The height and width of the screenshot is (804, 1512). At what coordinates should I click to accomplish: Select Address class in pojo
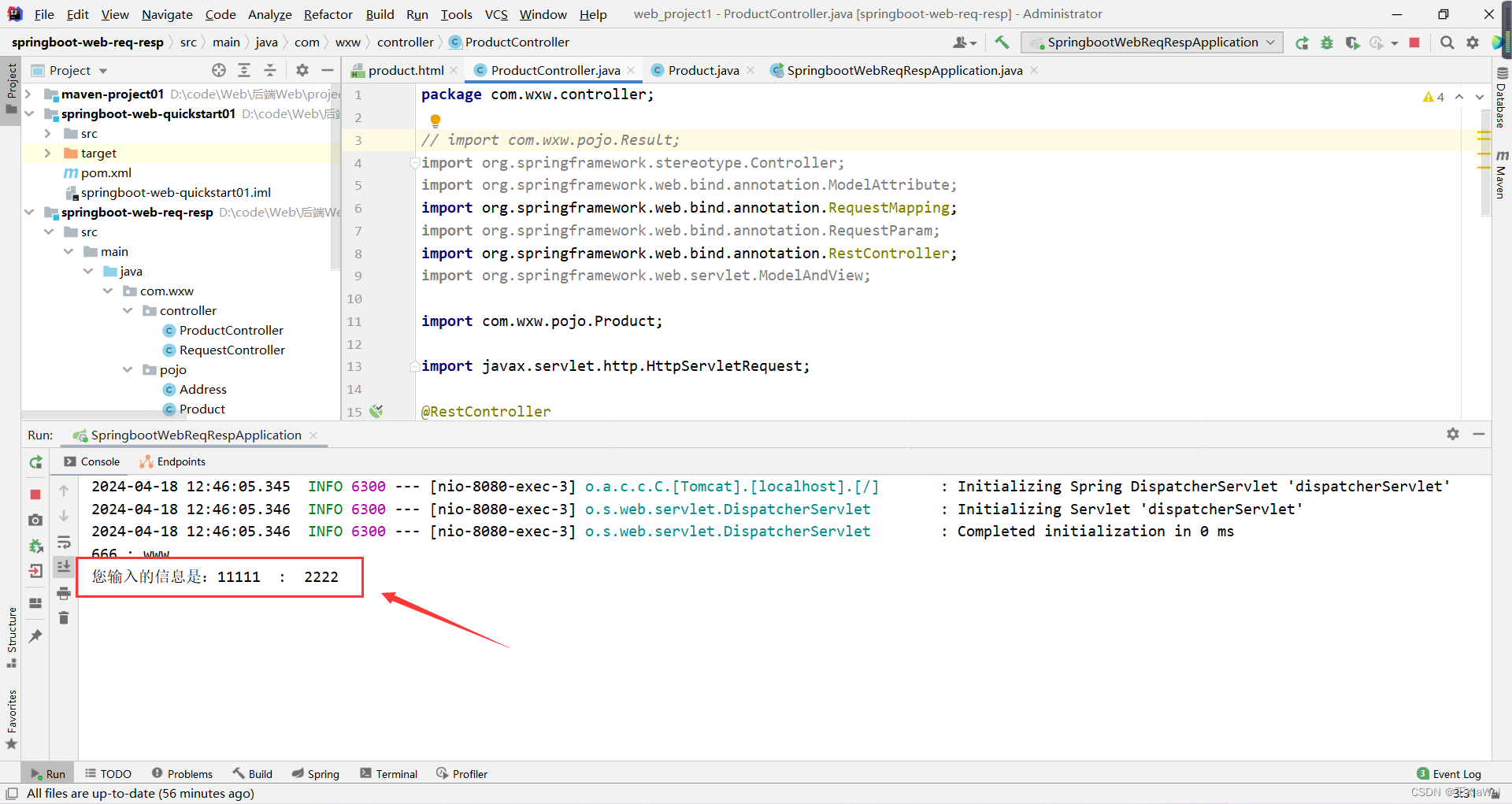point(202,390)
